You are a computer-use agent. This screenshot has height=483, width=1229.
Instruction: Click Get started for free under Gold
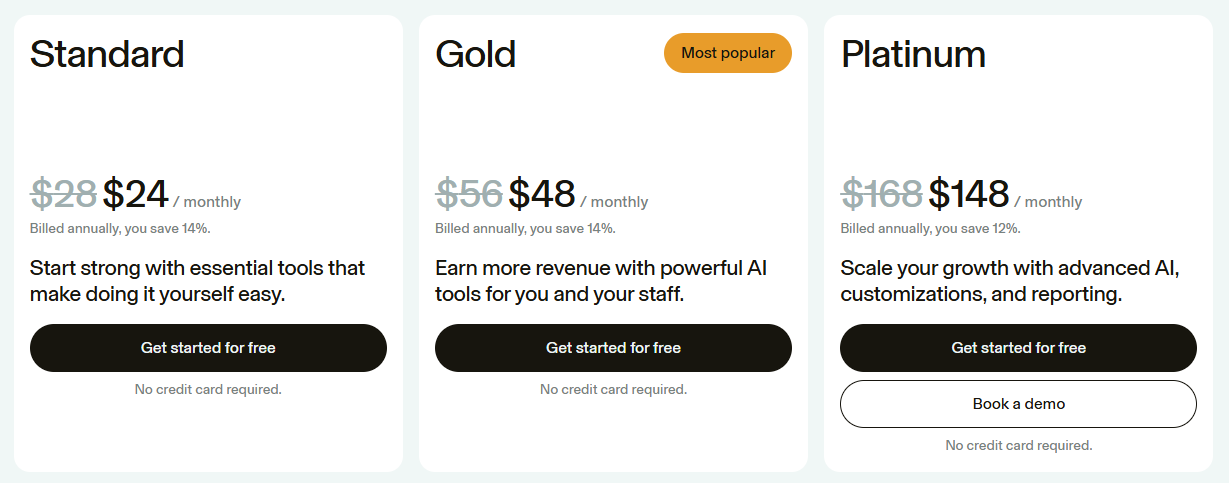pyautogui.click(x=613, y=348)
